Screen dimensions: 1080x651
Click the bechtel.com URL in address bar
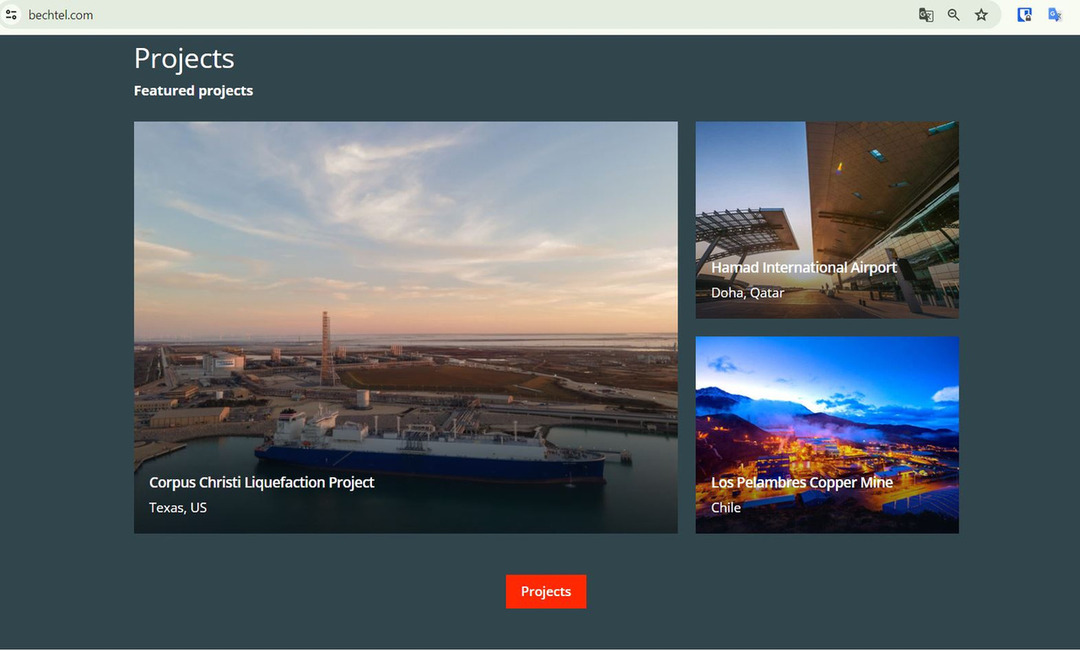[61, 15]
